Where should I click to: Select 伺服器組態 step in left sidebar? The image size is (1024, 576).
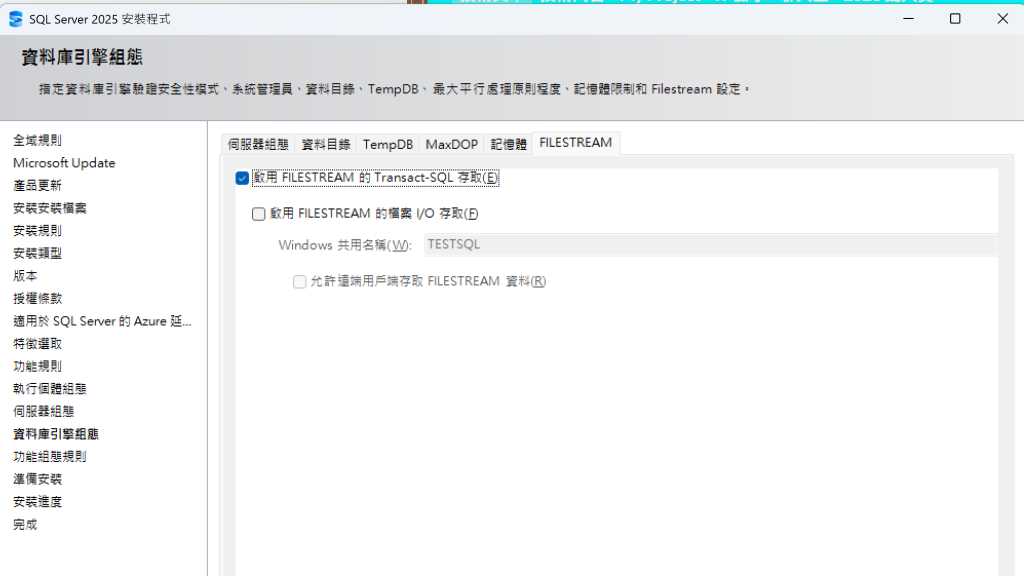(x=43, y=411)
